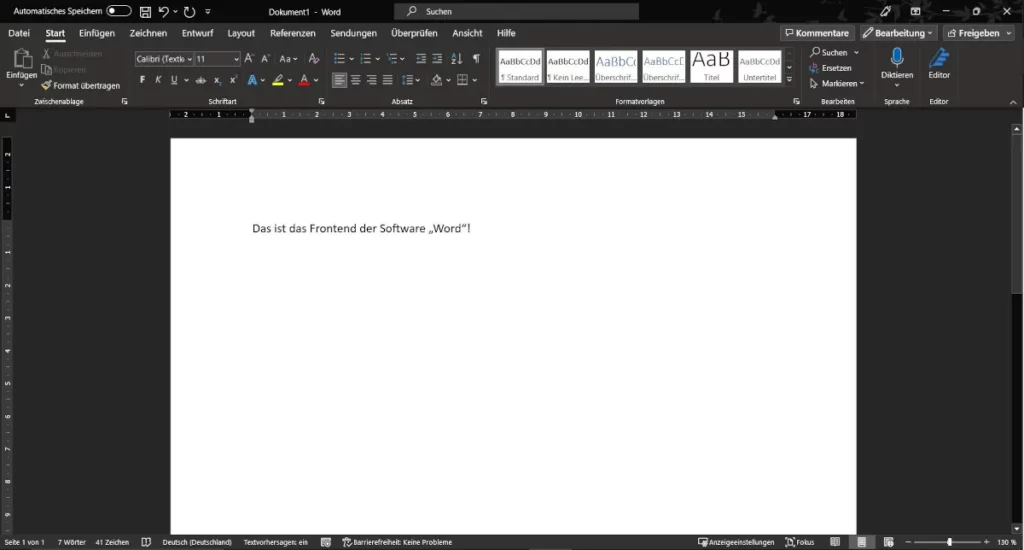Decrease paragraph indent

click(x=421, y=59)
